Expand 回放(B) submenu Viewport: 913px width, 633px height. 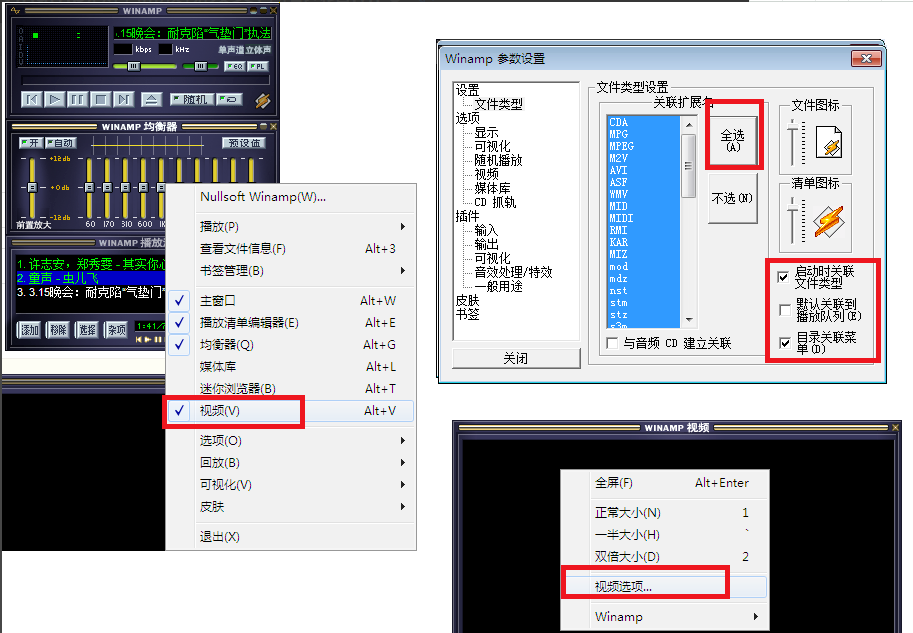tap(291, 462)
